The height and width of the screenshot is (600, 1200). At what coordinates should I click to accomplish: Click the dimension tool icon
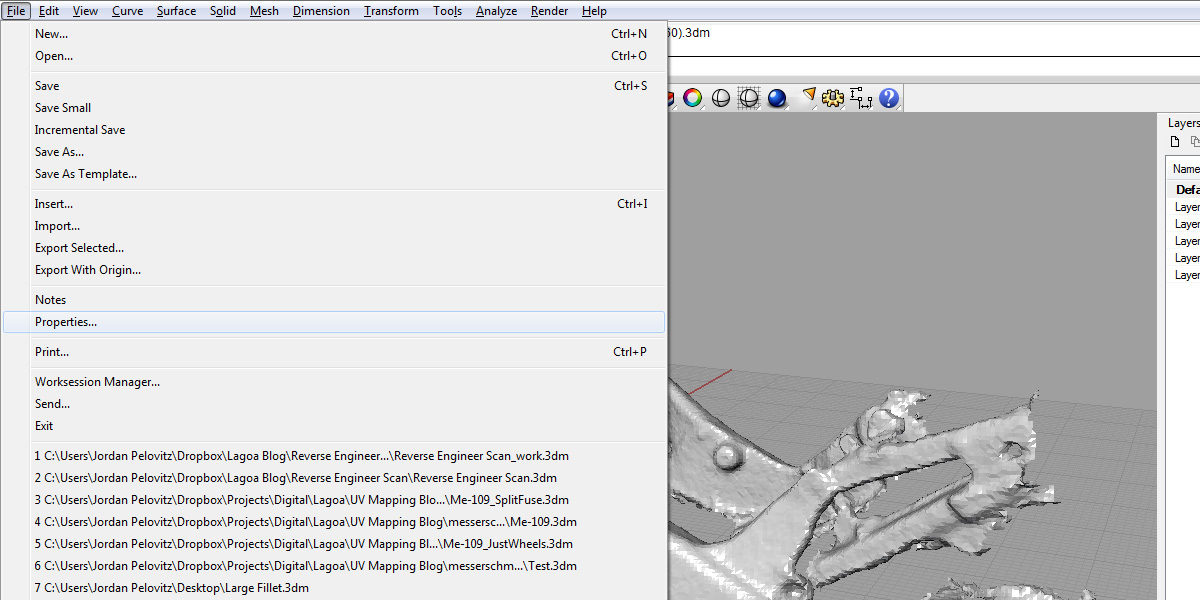coord(861,98)
